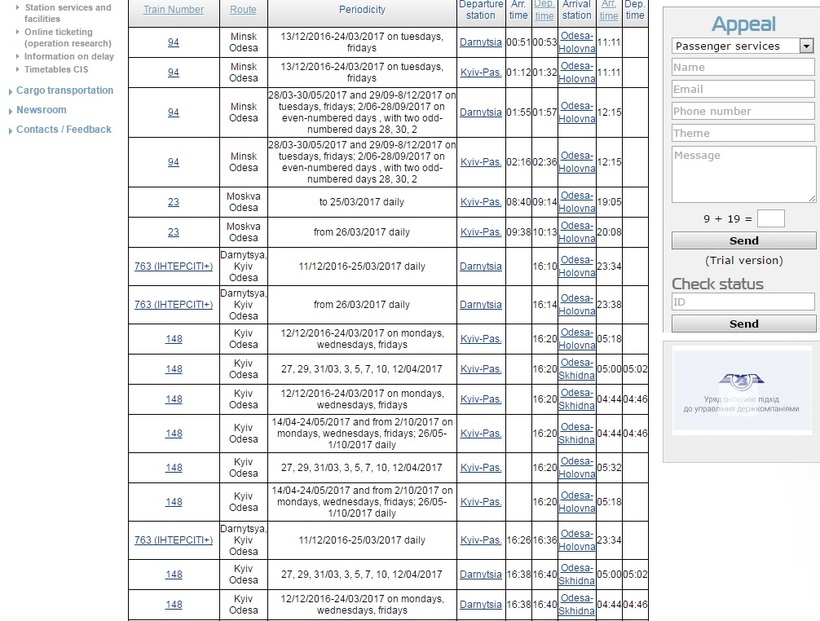Viewport: 820px width, 621px height.
Task: Expand Cargo transportation menu item
Action: [65, 90]
